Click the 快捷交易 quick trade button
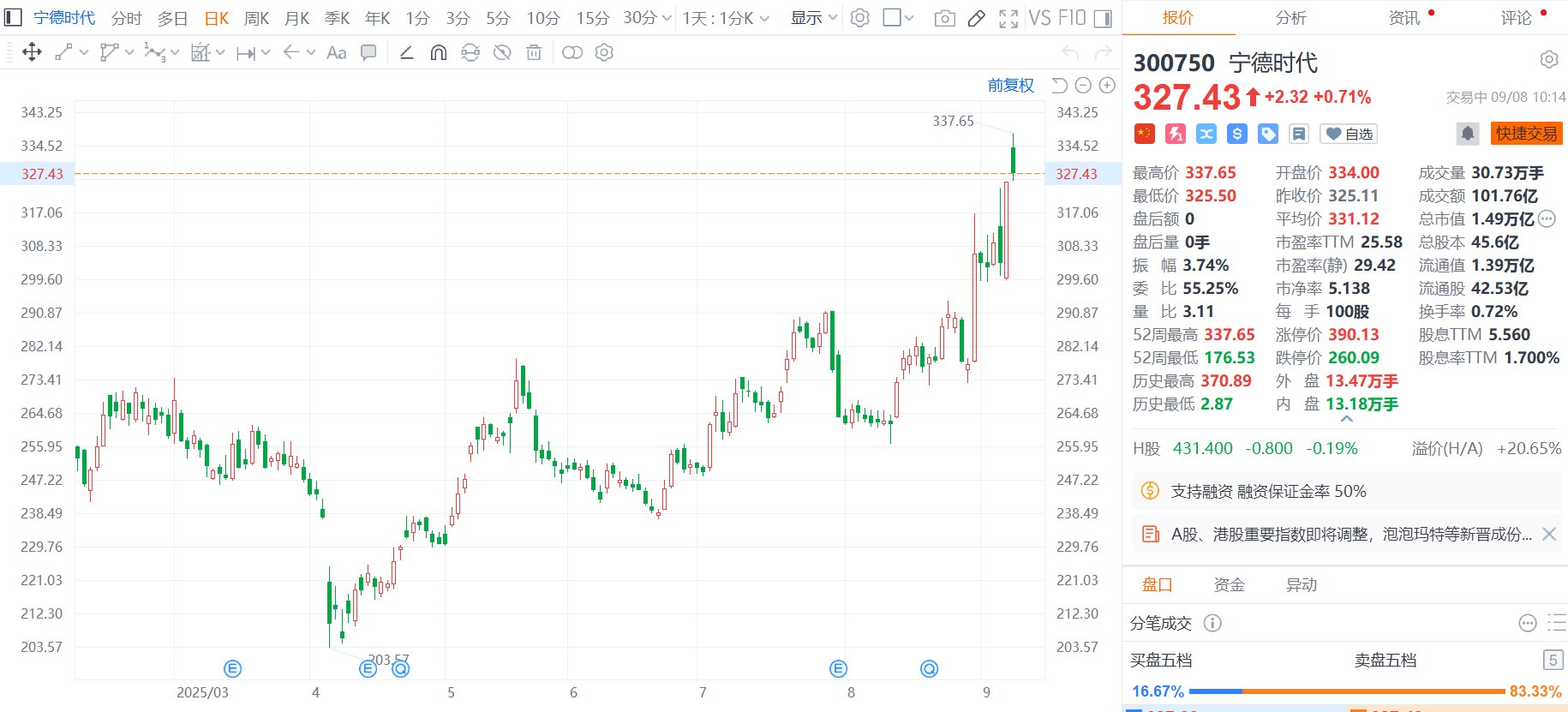 click(x=1527, y=134)
